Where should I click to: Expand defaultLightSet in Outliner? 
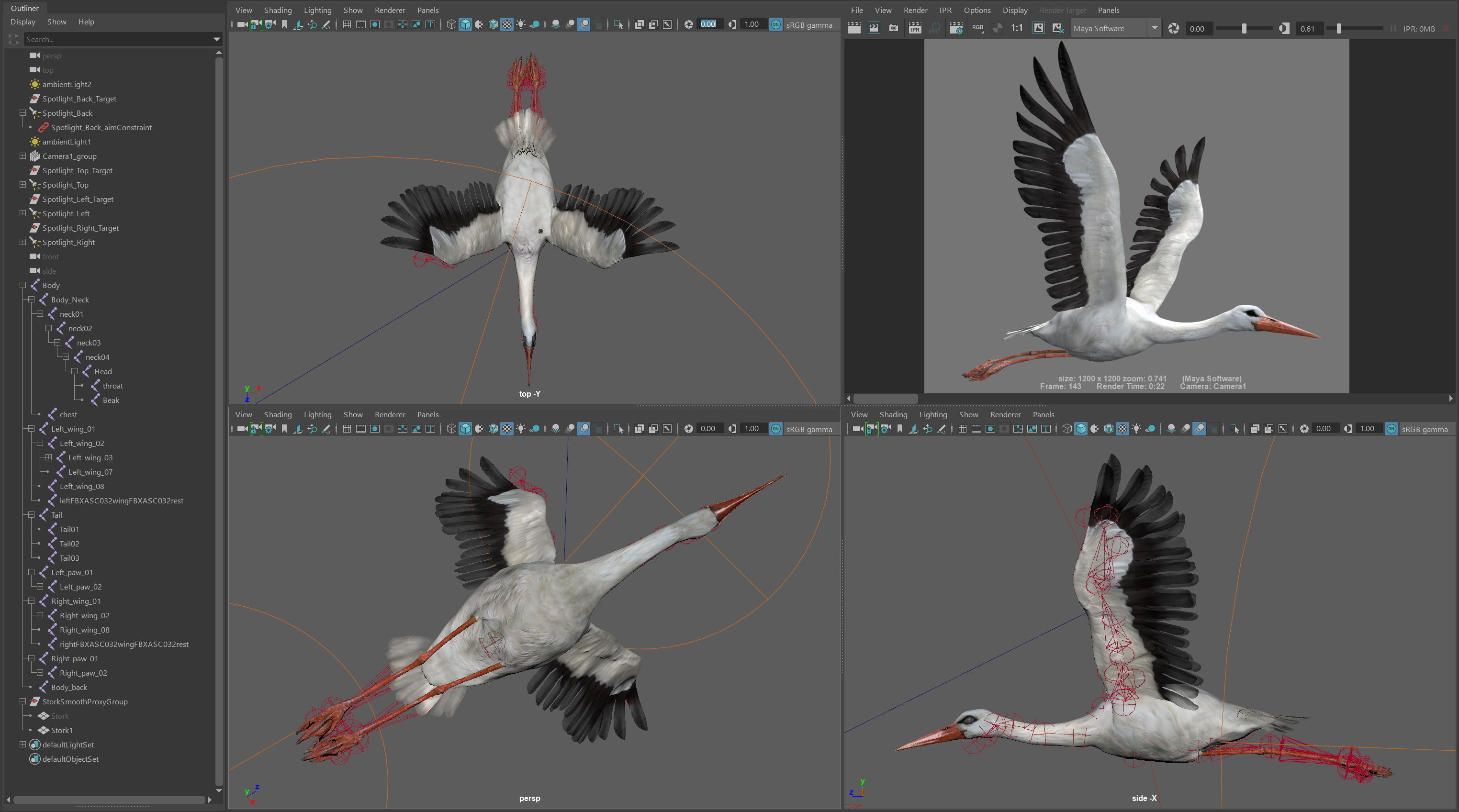tap(22, 745)
